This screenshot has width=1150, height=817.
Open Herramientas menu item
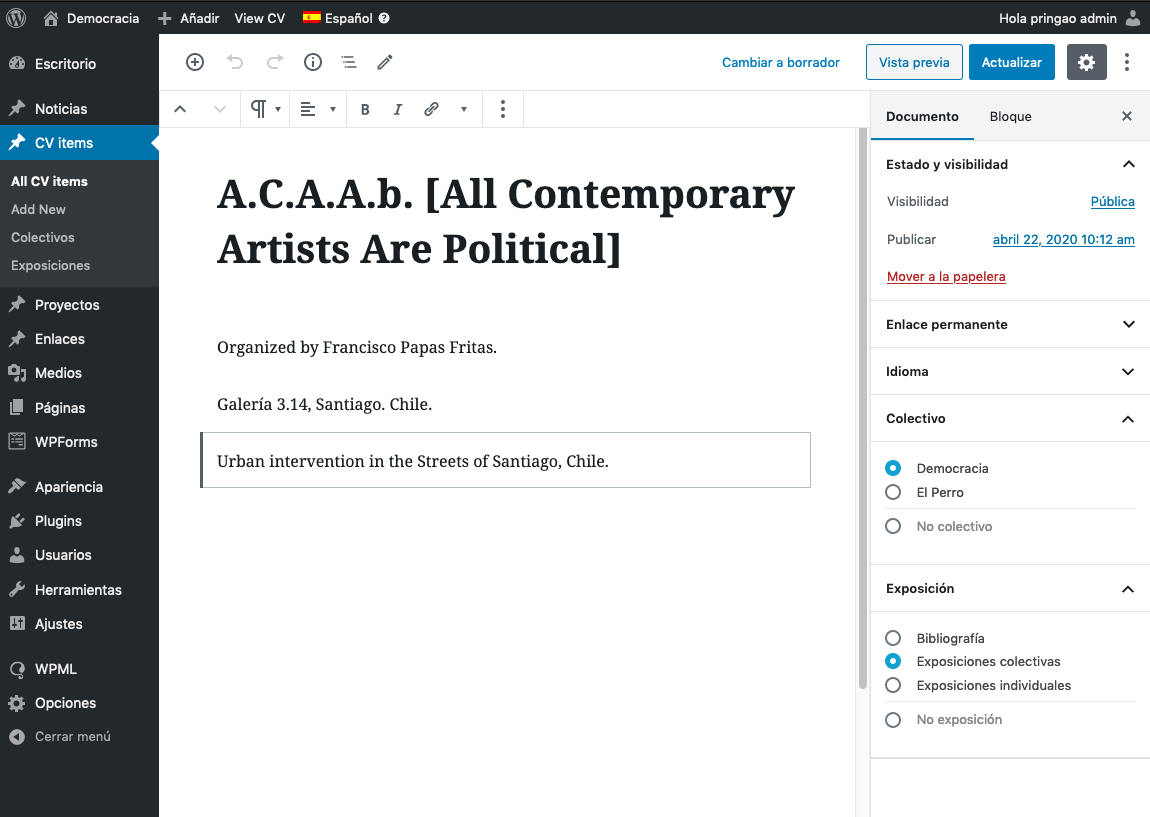[79, 590]
